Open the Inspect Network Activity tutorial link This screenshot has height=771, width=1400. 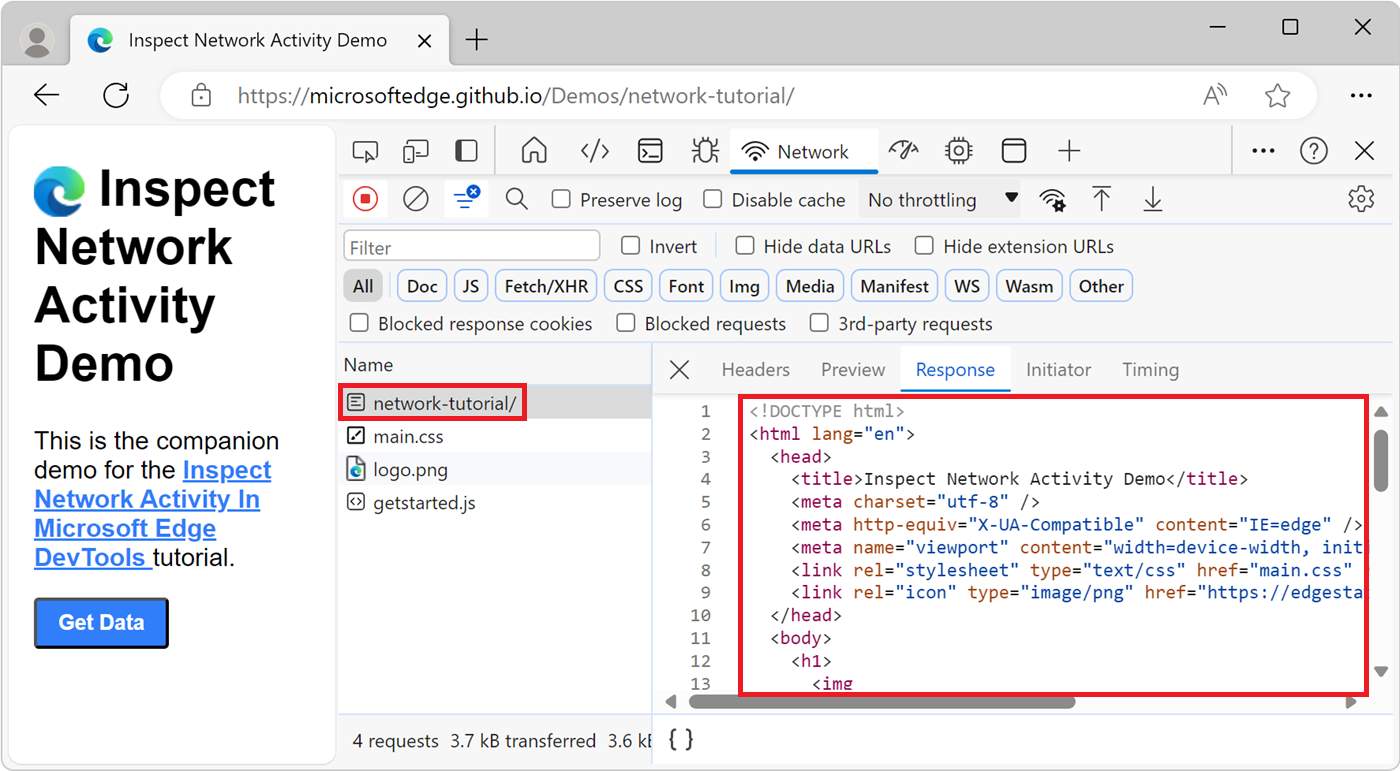[147, 498]
